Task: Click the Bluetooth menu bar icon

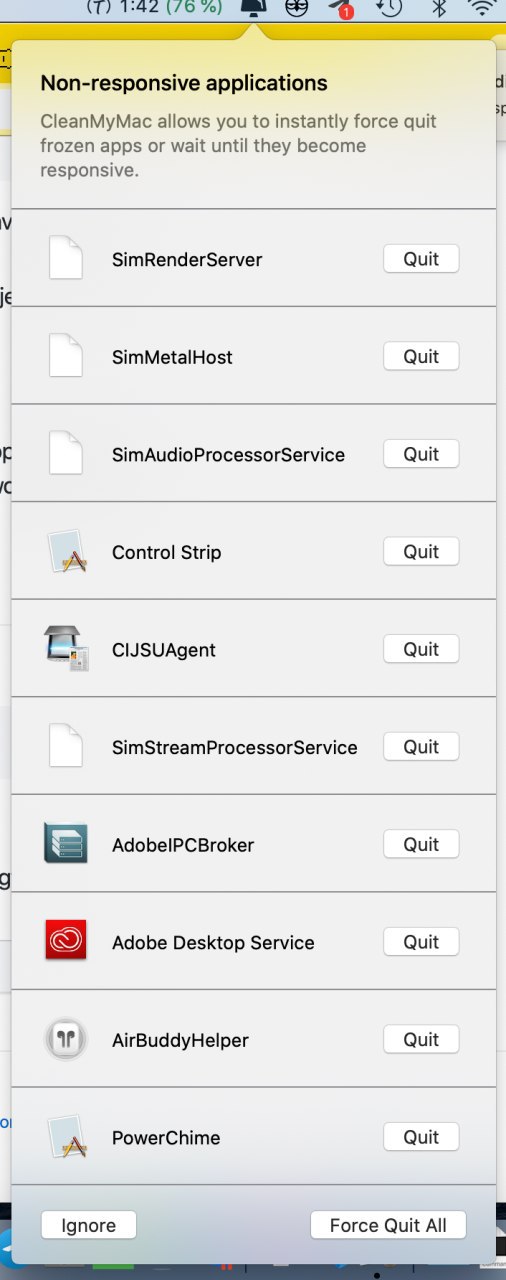Action: click(x=438, y=9)
